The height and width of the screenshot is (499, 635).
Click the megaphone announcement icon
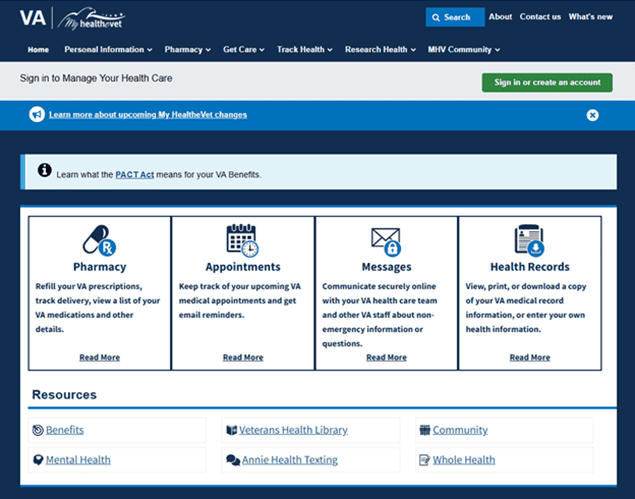(37, 115)
